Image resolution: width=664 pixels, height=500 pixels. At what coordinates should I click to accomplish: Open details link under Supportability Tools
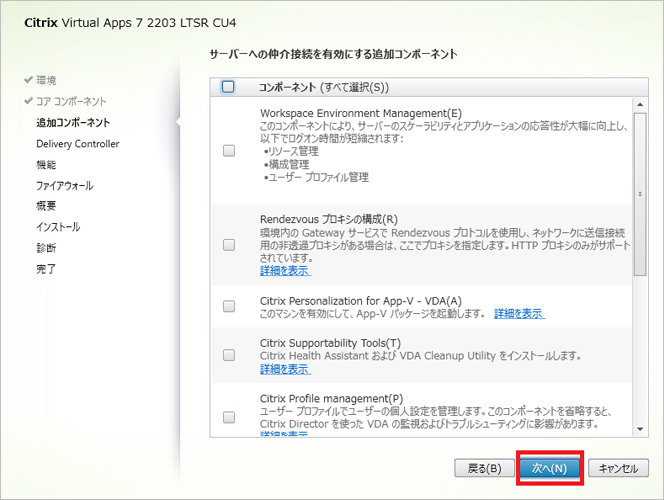(x=285, y=369)
